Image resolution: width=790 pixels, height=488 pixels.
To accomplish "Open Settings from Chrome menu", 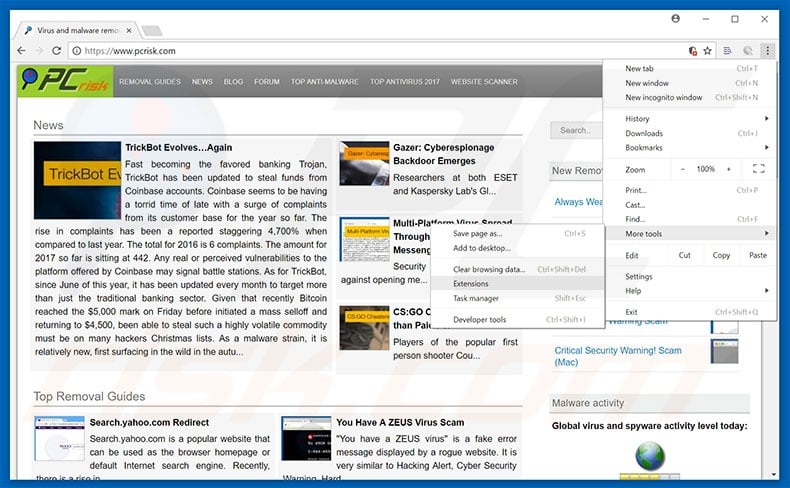I will [x=690, y=276].
